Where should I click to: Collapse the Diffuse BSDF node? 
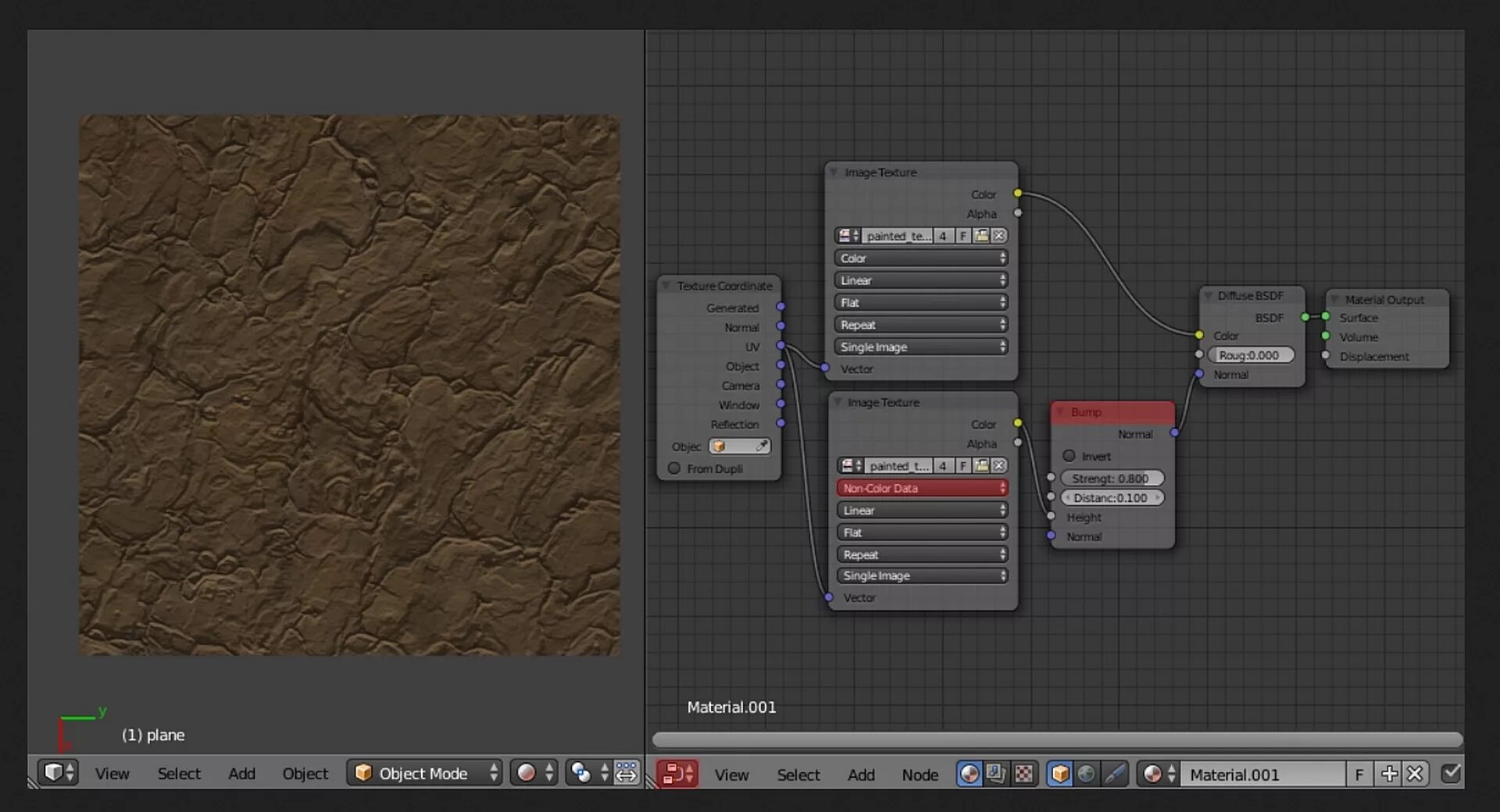click(x=1209, y=296)
